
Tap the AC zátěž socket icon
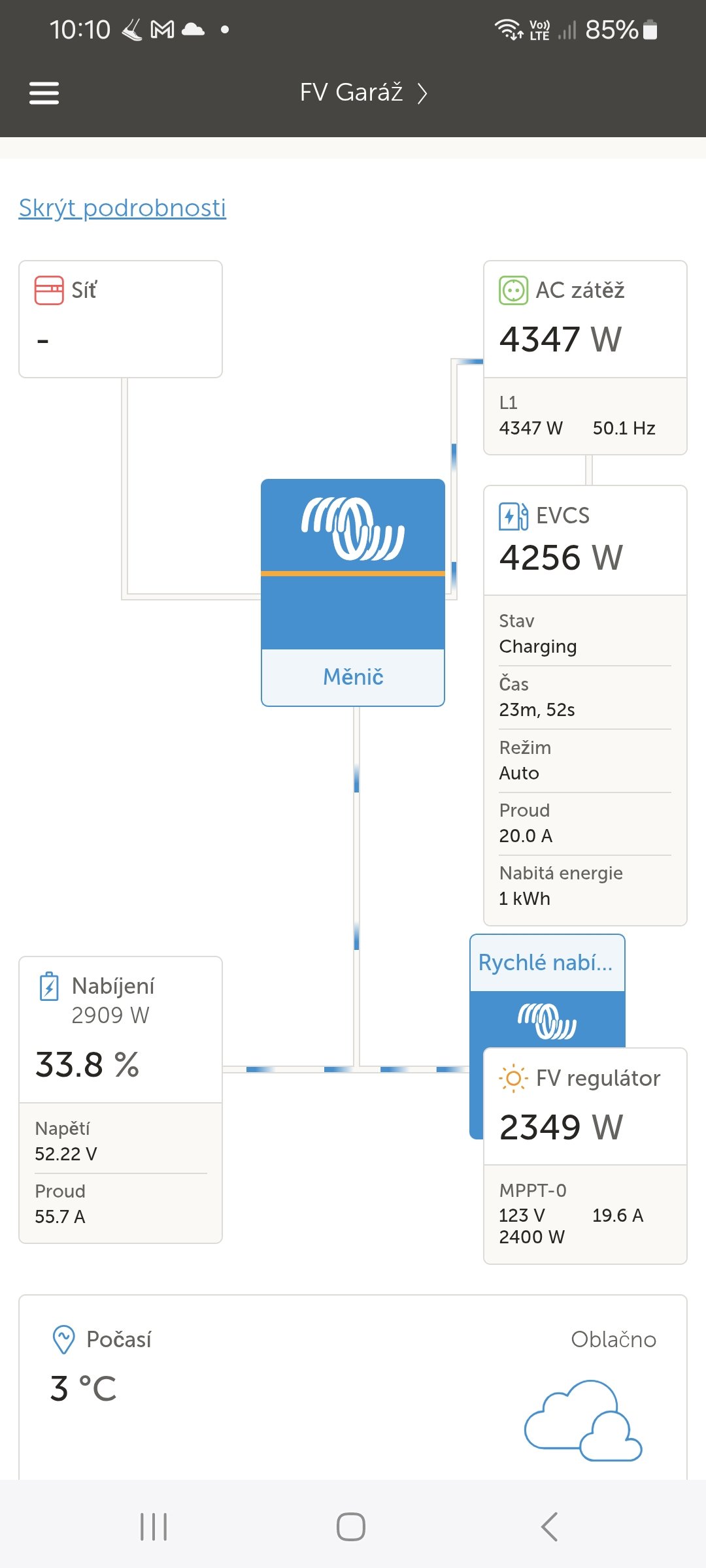coord(513,290)
